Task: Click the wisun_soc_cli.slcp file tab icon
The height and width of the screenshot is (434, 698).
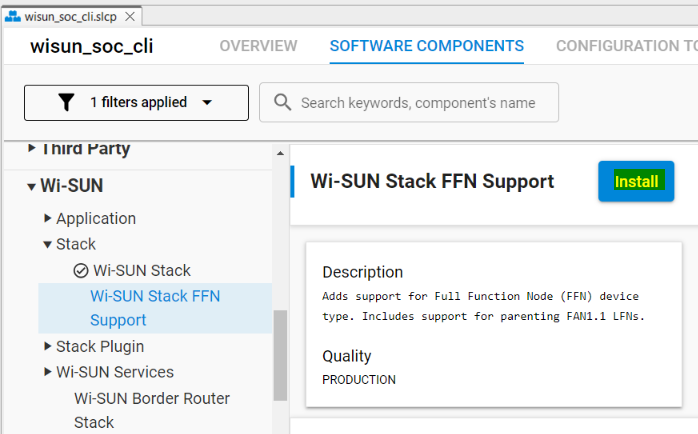Action: pyautogui.click(x=12, y=16)
